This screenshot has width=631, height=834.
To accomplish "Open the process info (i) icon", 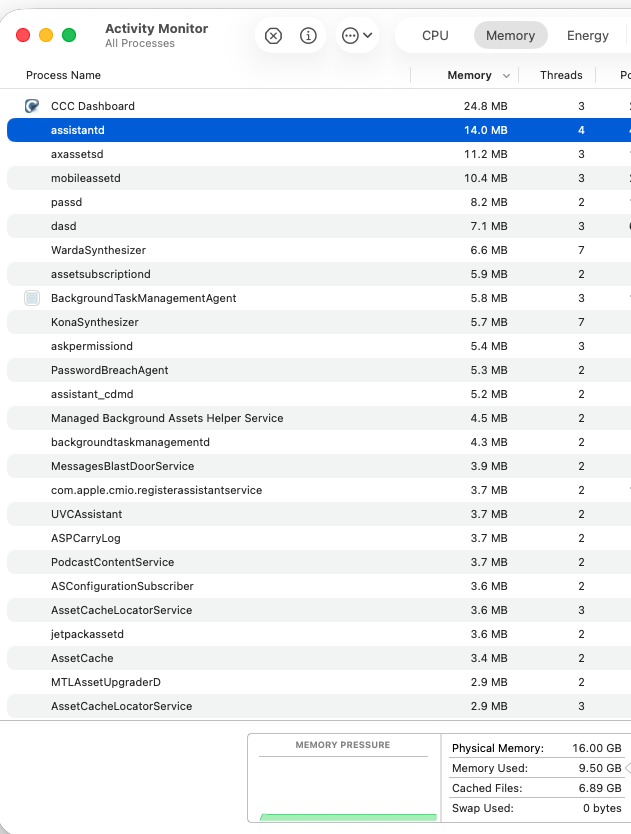I will click(x=308, y=36).
